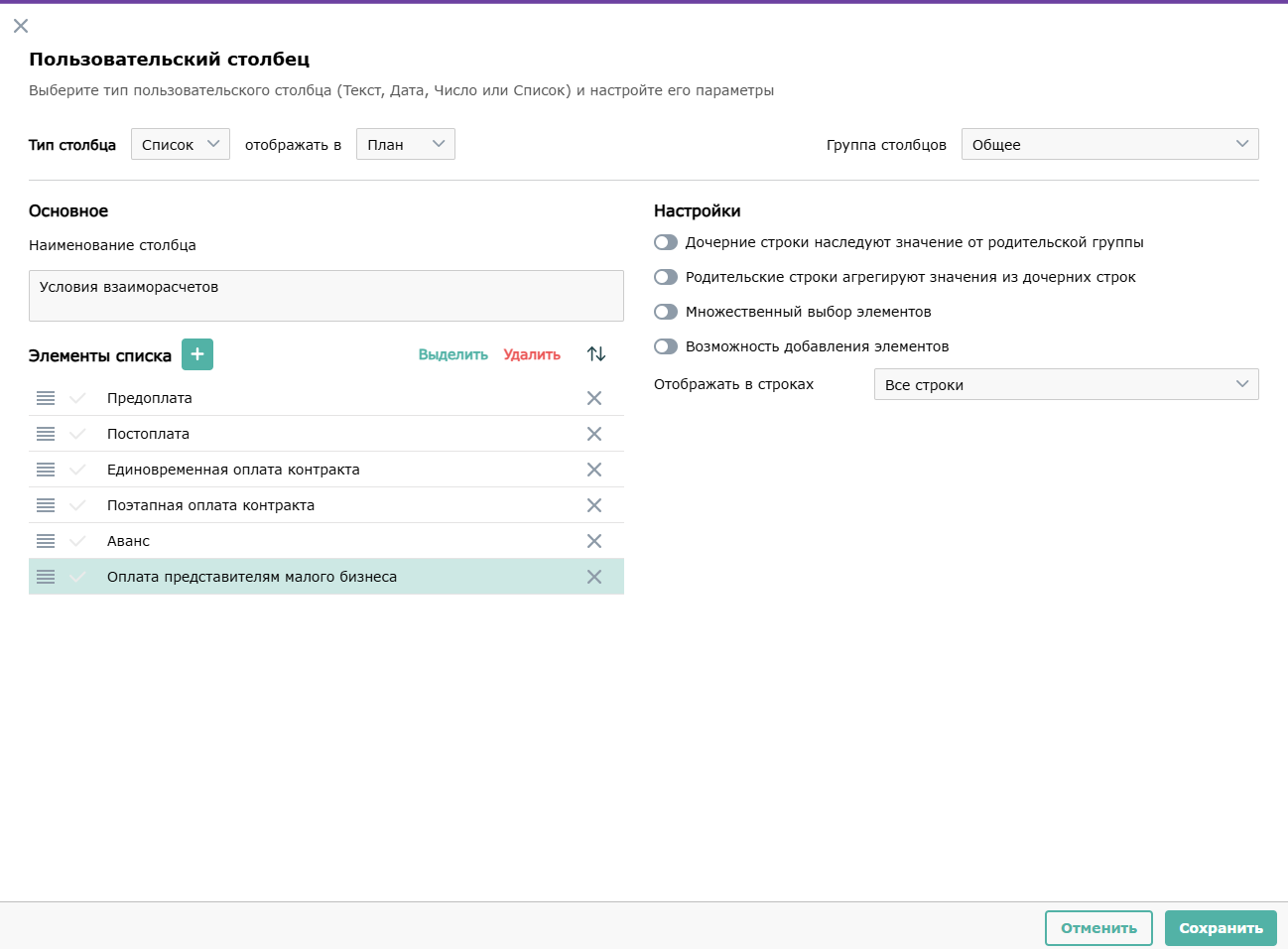Expand the Группа столбцов dropdown
Viewport: 1288px width, 949px height.
[1109, 144]
